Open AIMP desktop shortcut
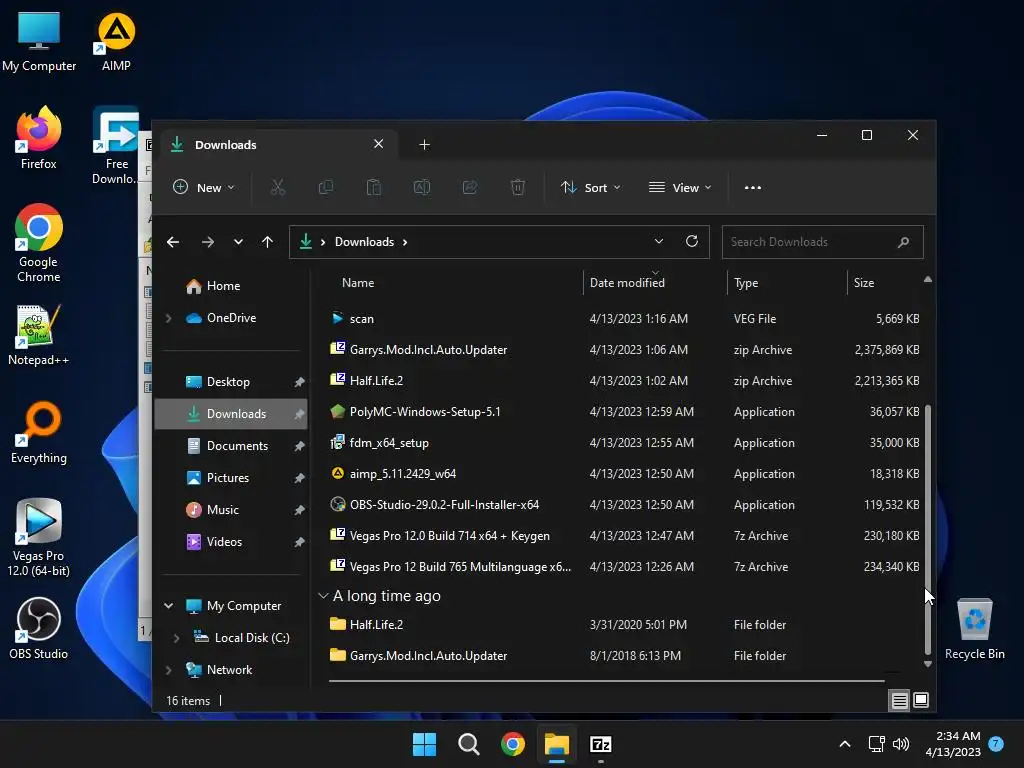Image resolution: width=1024 pixels, height=768 pixels. [116, 42]
